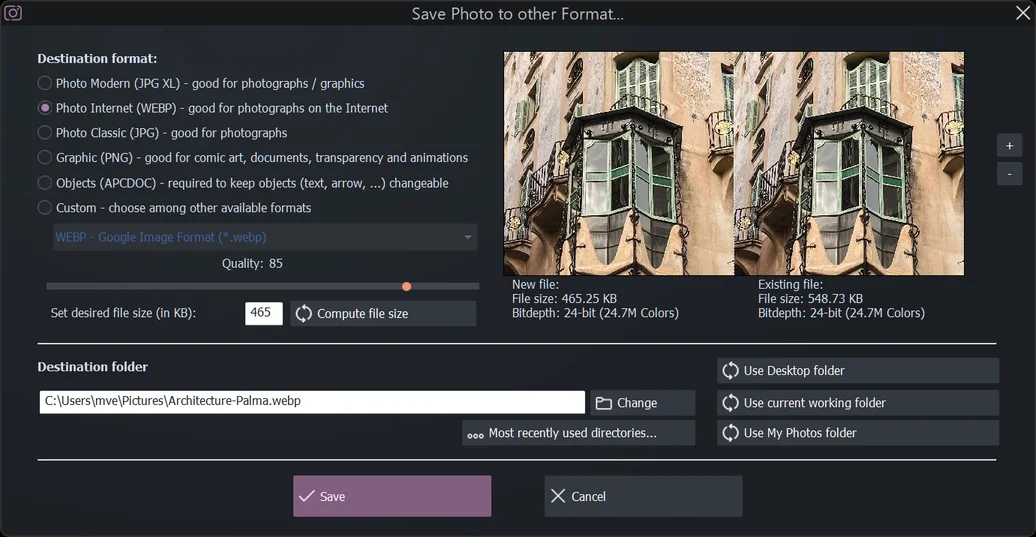Click the Quality slider handle
This screenshot has width=1036, height=537.
406,286
